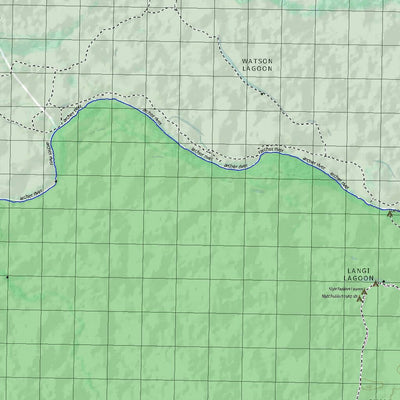Click the black point marker right of Langi Lagoon
This screenshot has width=400, height=400.
pyautogui.click(x=384, y=282)
